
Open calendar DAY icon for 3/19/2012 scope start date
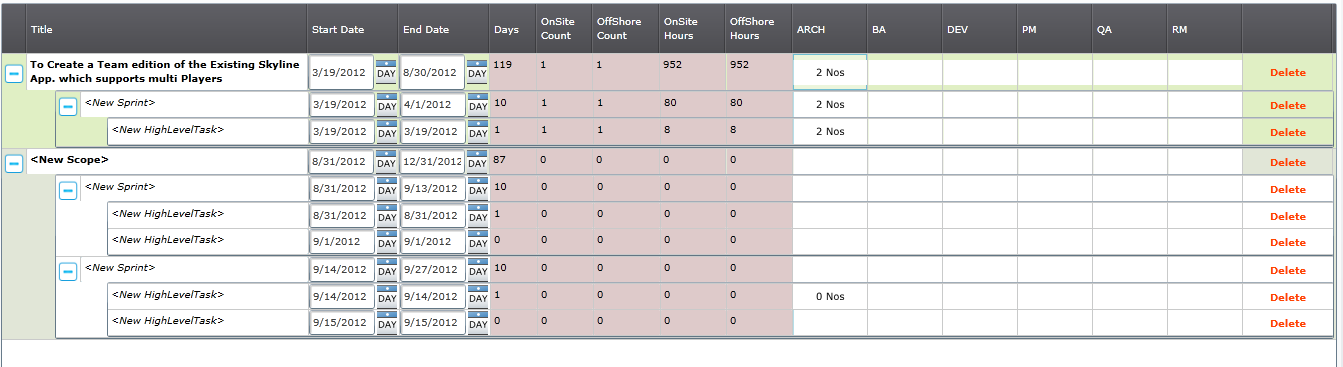pos(386,72)
